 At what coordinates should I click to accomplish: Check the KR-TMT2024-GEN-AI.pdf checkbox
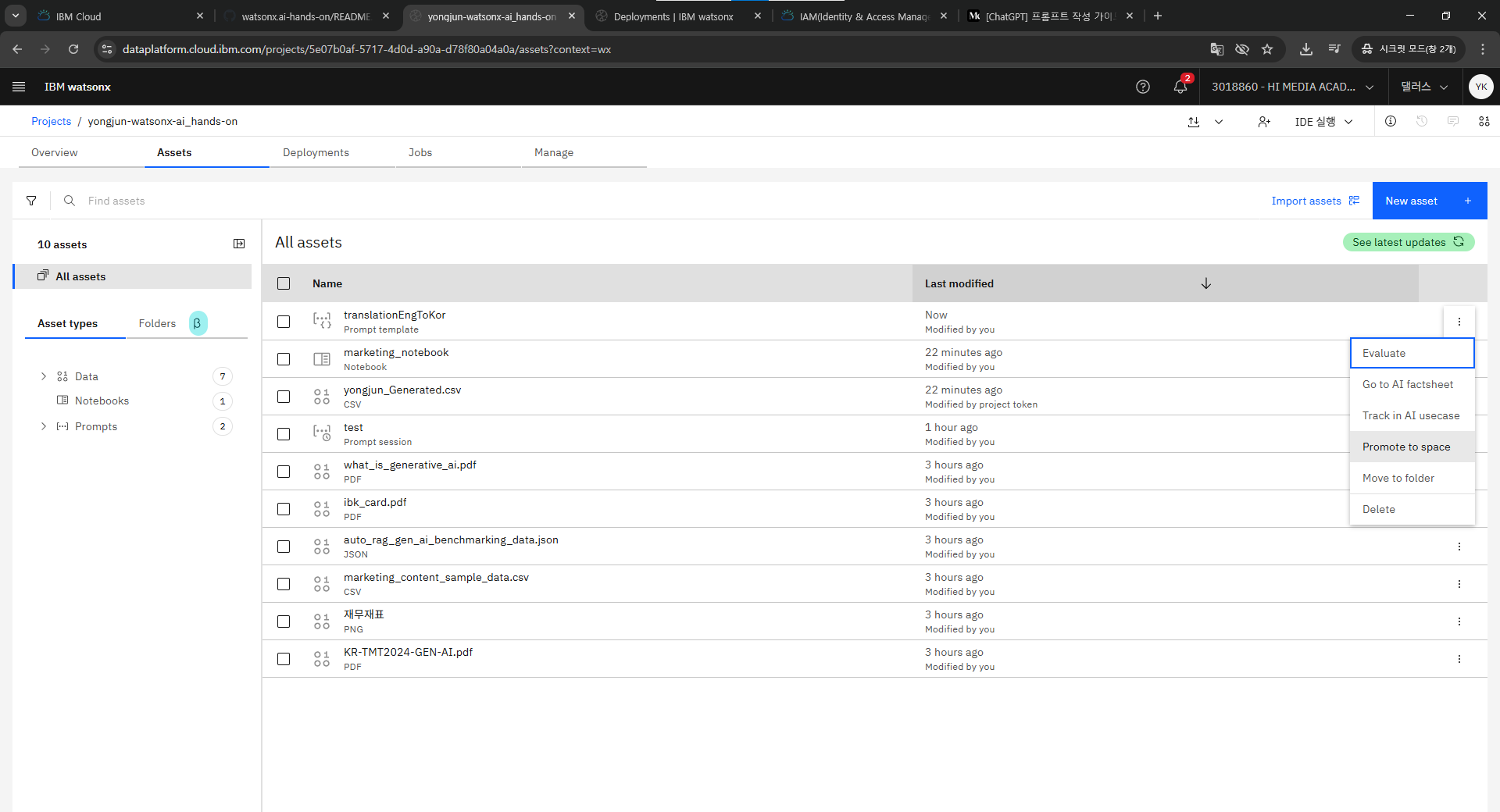(x=284, y=659)
